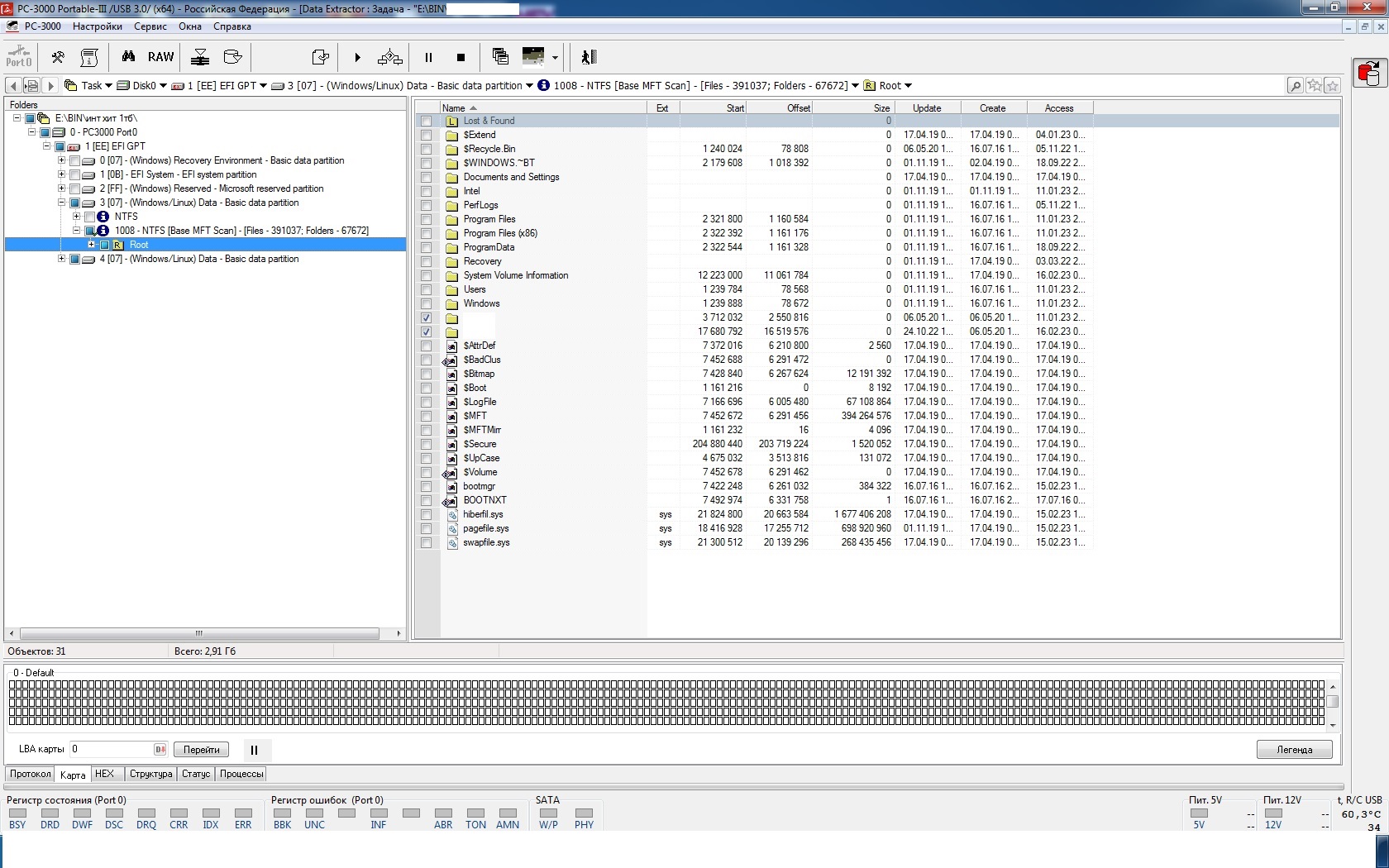Tick the checkbox for Windows folder
Viewport: 1389px width, 868px height.
coord(426,303)
